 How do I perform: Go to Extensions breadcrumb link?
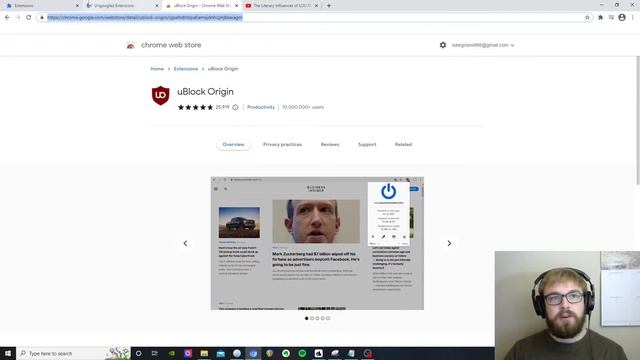186,69
